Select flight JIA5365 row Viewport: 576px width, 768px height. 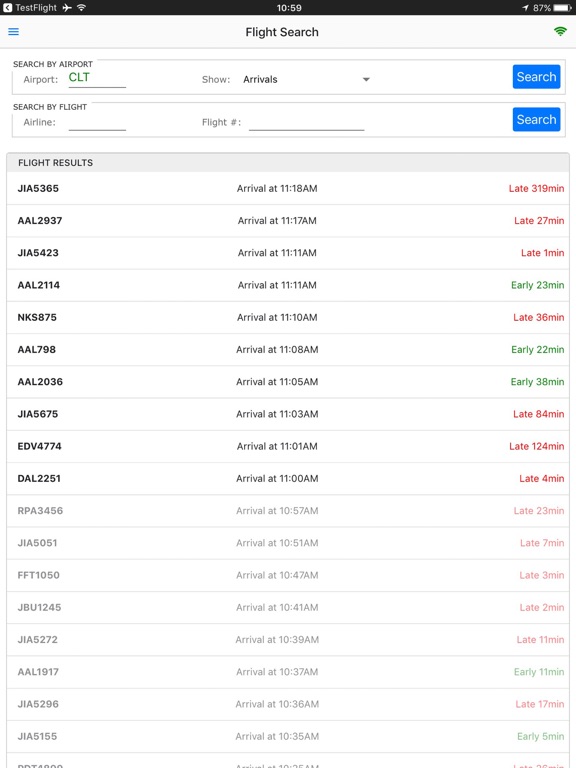click(288, 189)
